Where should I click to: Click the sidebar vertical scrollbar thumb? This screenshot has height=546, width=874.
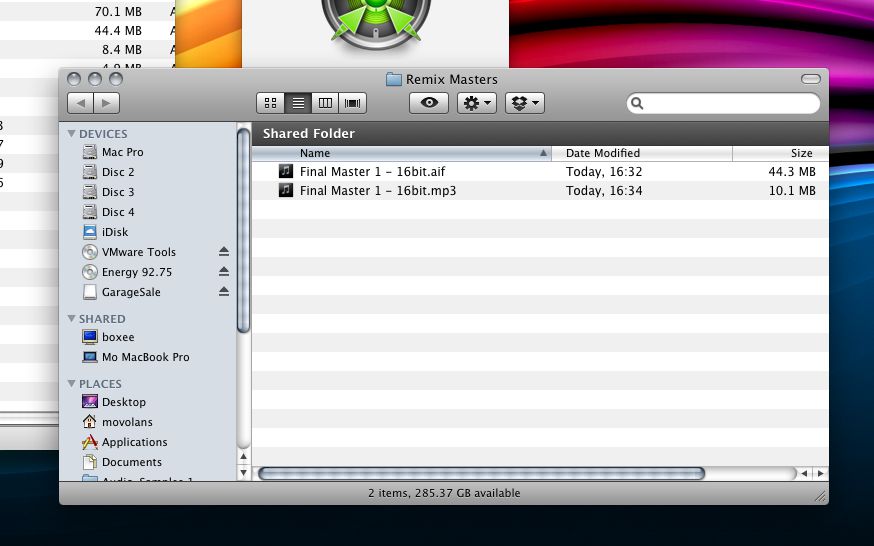click(x=244, y=230)
